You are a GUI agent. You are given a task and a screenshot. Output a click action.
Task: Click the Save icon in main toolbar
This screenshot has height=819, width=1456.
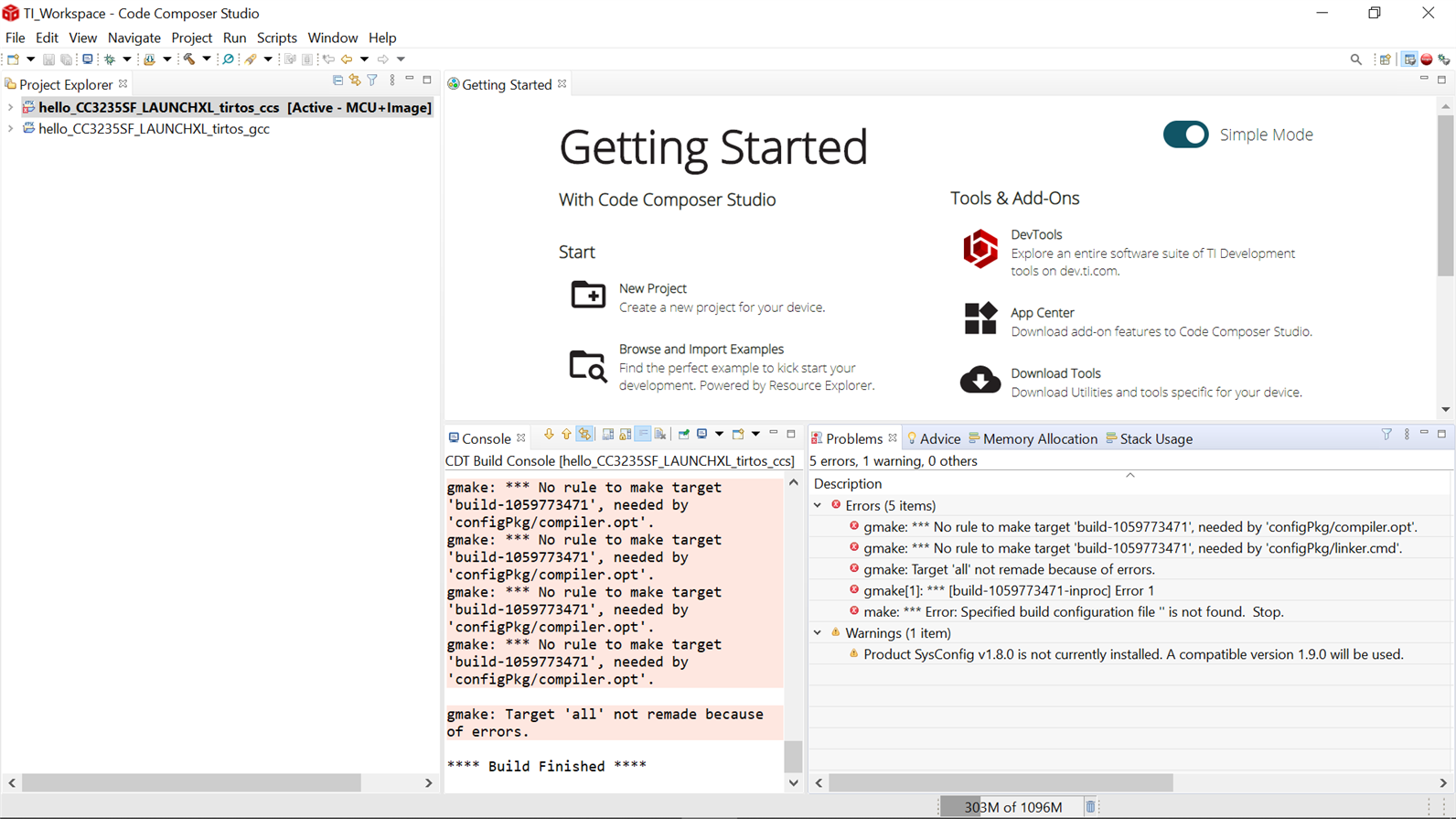(48, 59)
